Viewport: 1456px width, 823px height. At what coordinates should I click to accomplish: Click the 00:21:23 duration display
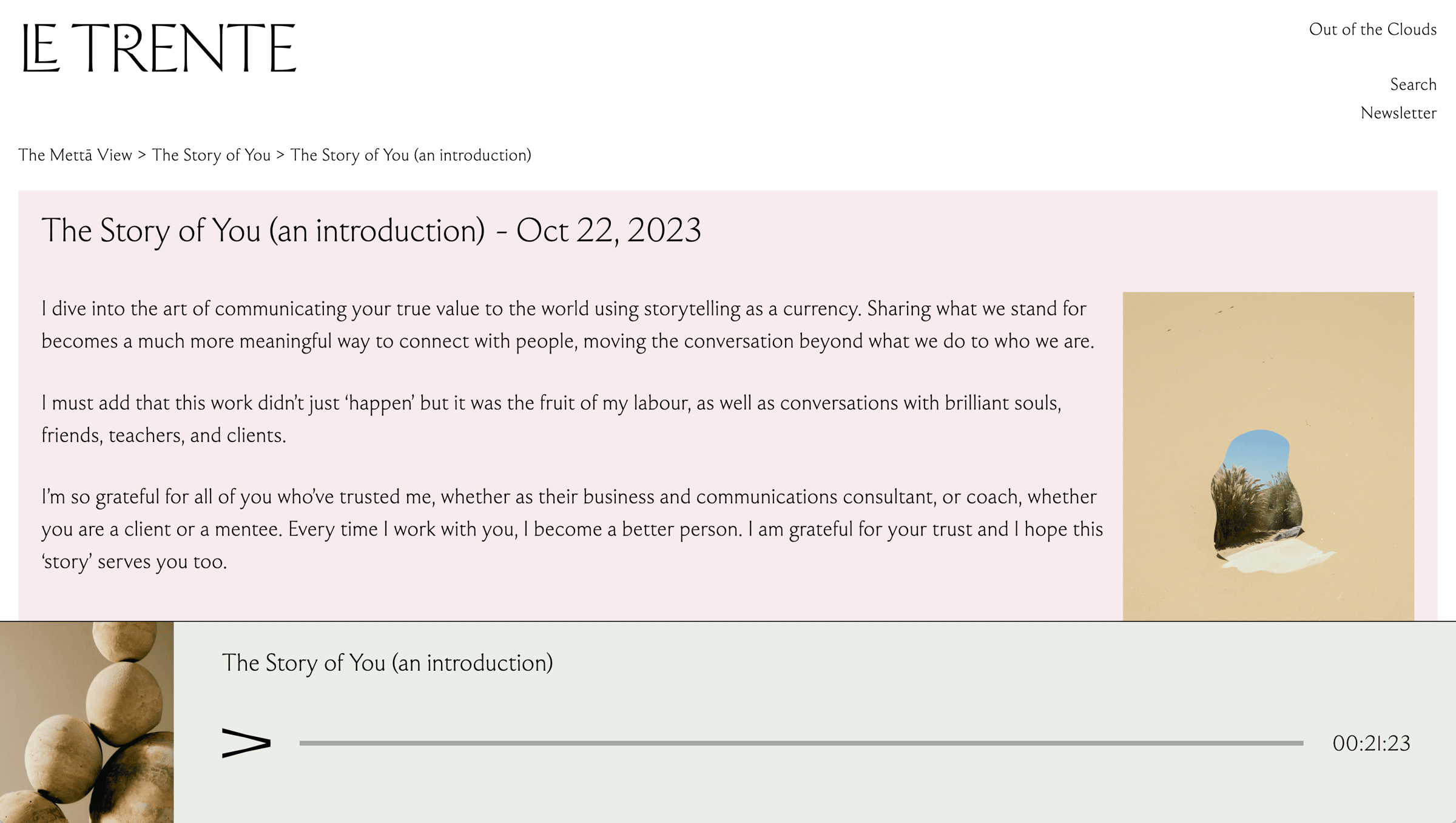(x=1371, y=744)
